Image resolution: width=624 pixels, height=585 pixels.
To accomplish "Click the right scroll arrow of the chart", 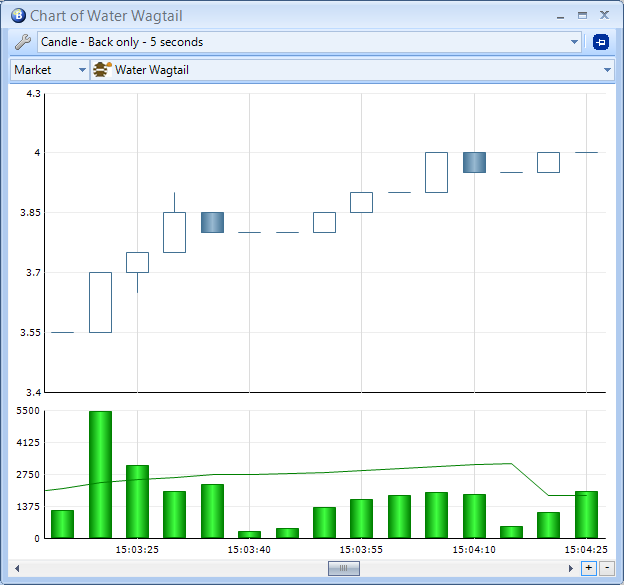I will tap(571, 568).
